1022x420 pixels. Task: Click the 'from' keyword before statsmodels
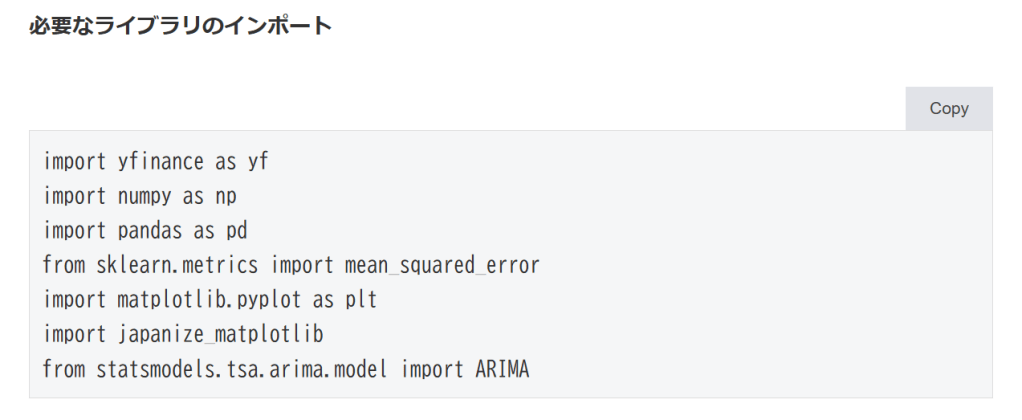coord(64,370)
